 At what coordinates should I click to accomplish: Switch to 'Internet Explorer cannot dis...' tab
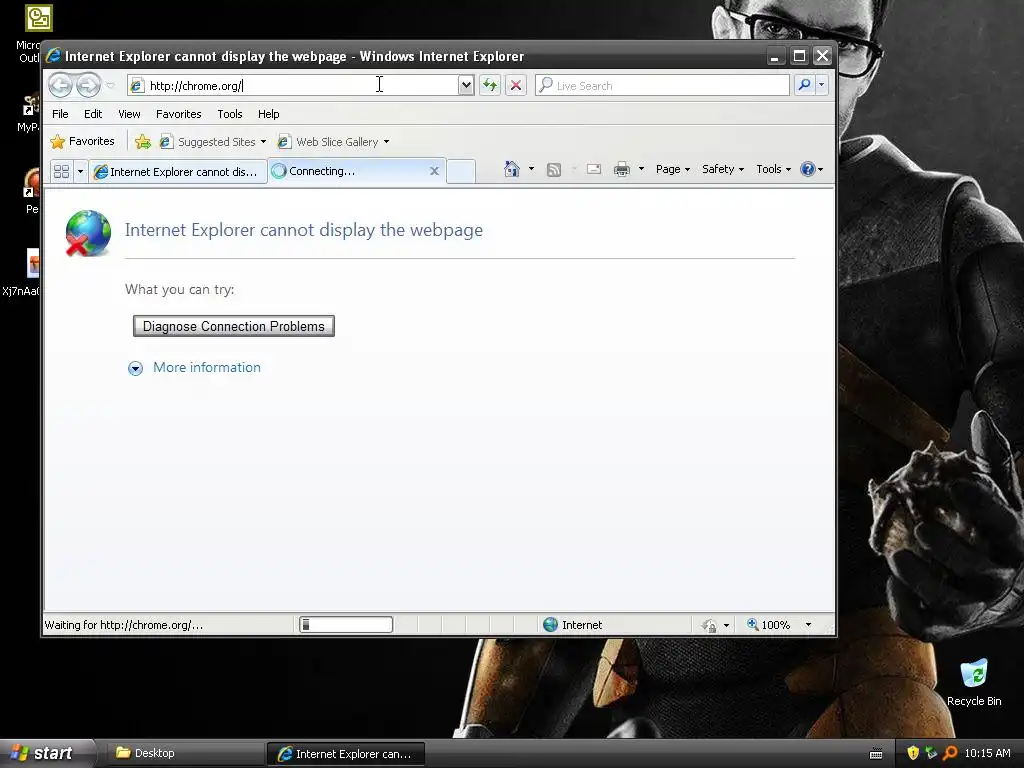(178, 171)
